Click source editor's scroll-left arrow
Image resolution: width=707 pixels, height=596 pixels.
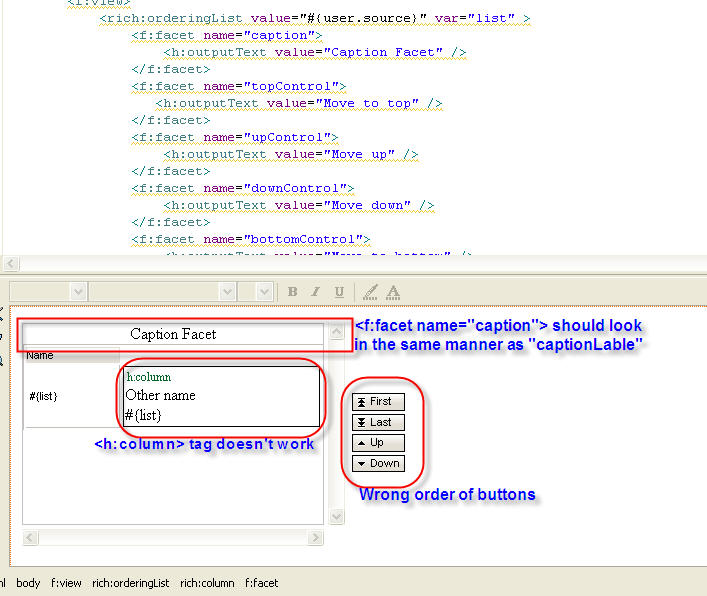point(11,263)
